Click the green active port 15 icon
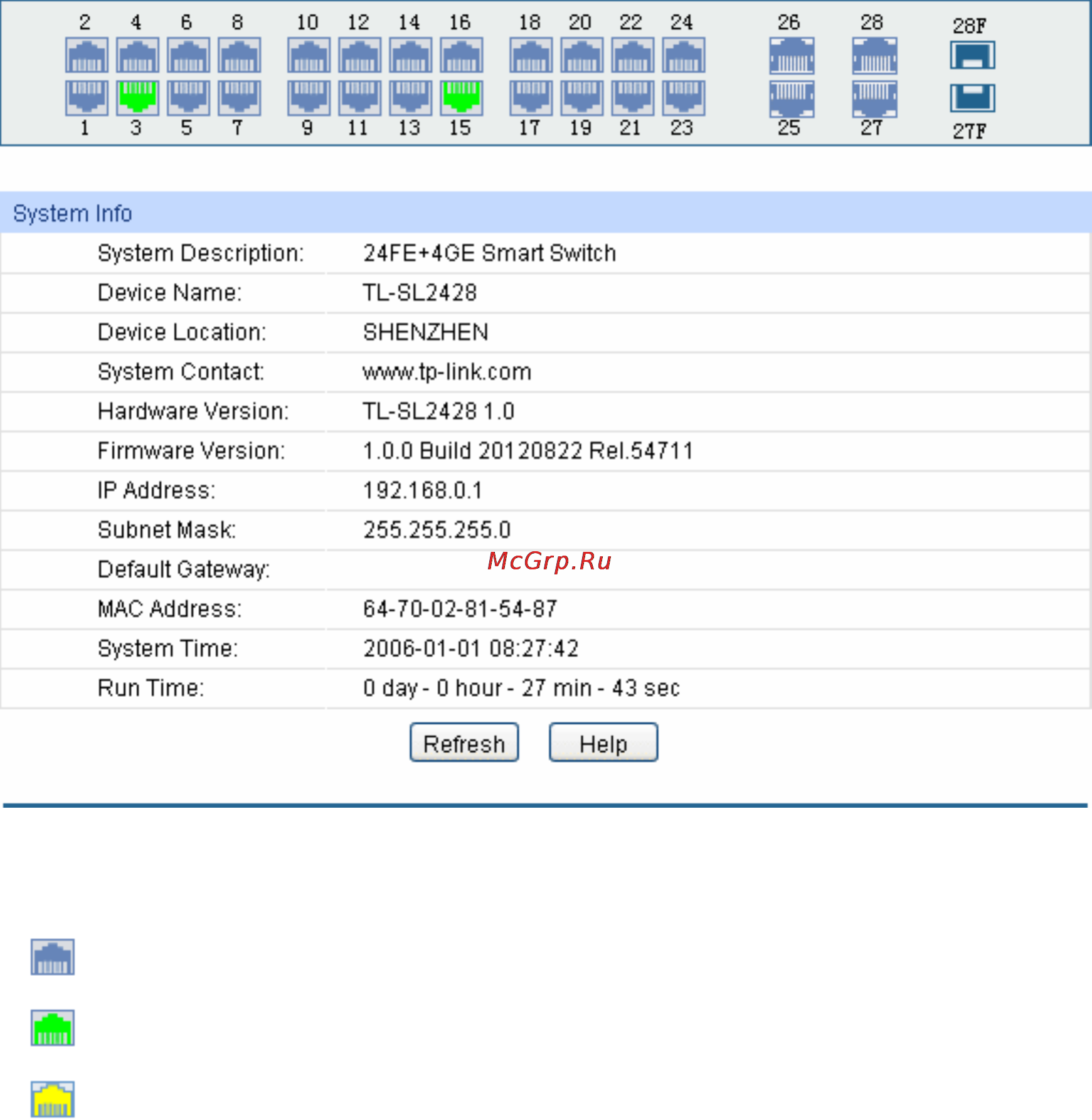The height and width of the screenshot is (1120, 1092). 461,98
